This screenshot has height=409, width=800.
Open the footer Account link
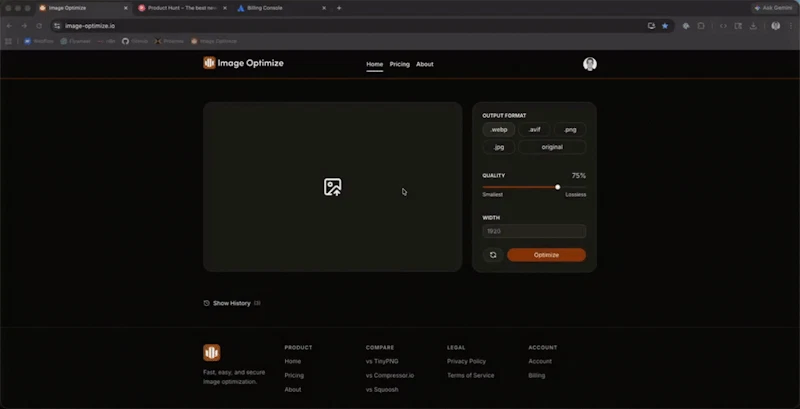[540, 361]
